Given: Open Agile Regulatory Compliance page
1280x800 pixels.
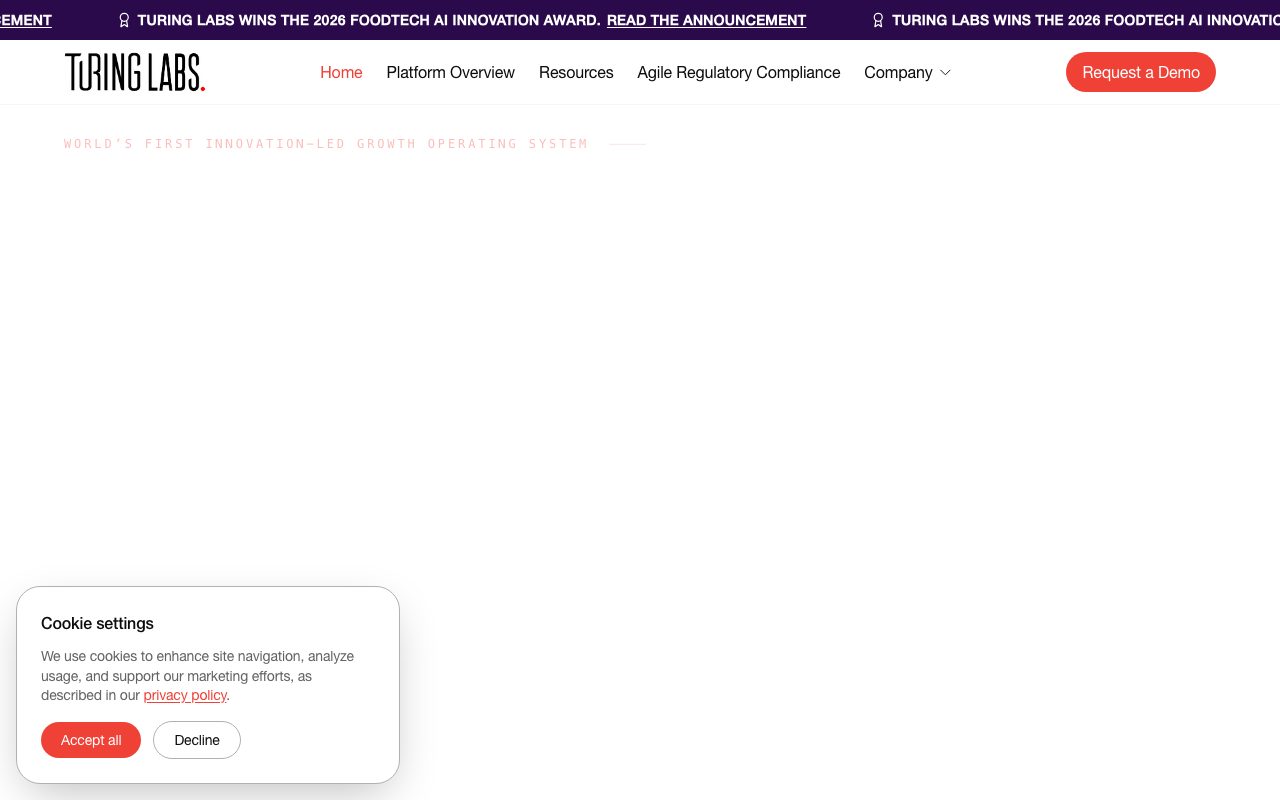Looking at the screenshot, I should (x=739, y=72).
